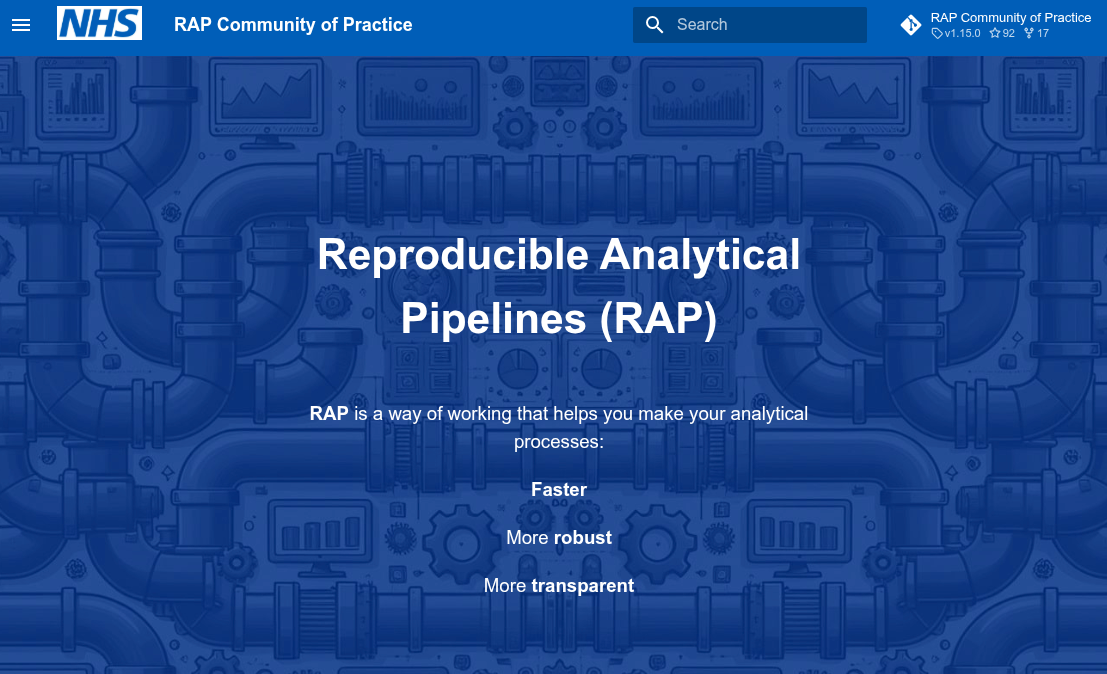Click the fork icon showing 17 forks

pos(1030,32)
